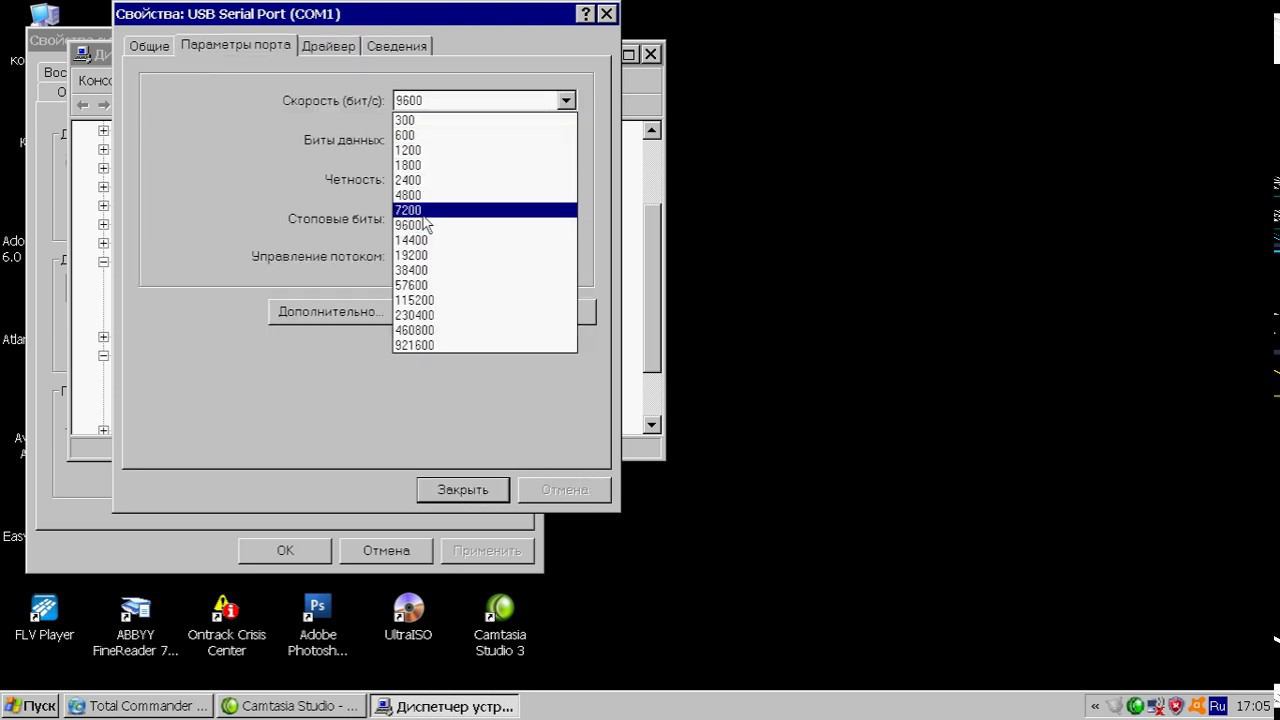The width and height of the screenshot is (1280, 720).
Task: Pick 4800 from the speed dropdown
Action: pos(485,195)
